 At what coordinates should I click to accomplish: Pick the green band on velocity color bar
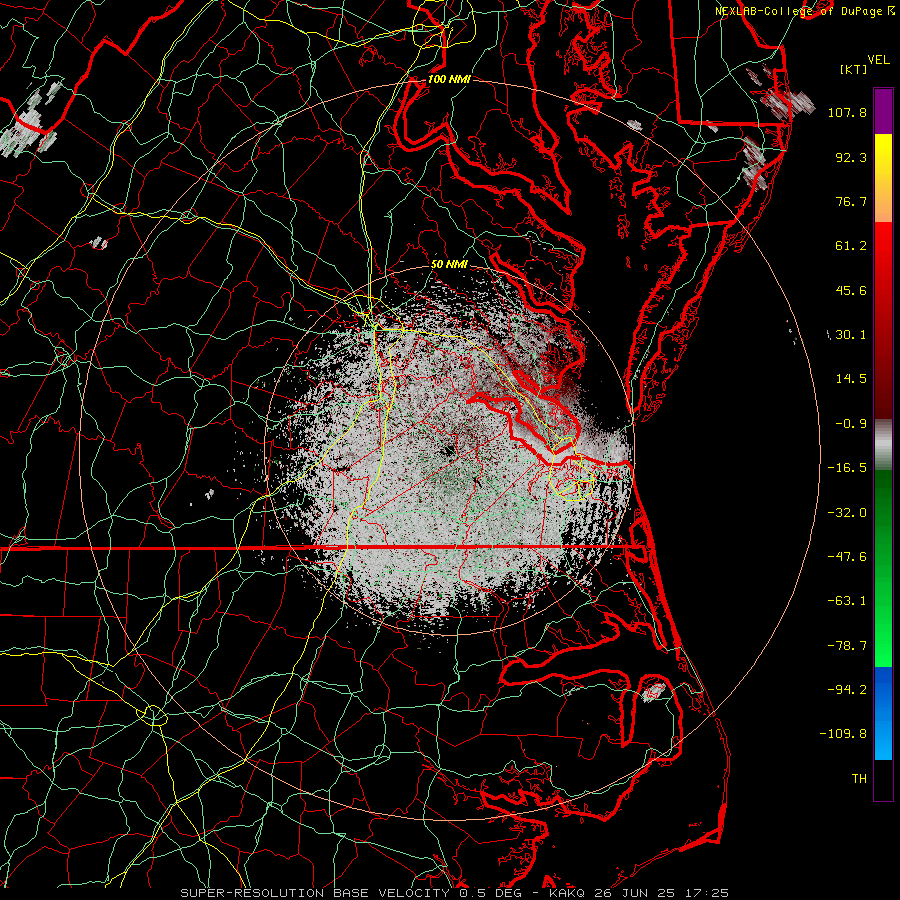tap(883, 568)
